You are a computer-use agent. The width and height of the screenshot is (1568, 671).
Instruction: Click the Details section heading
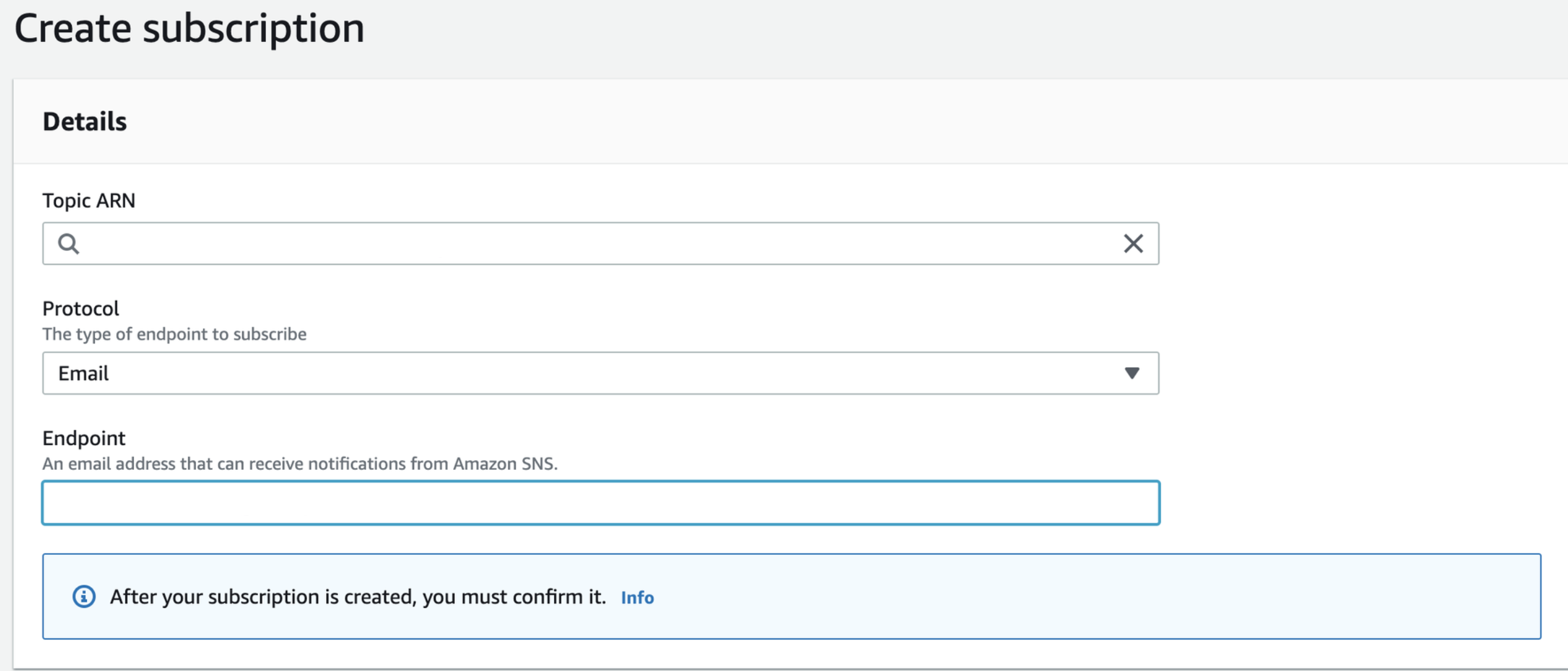(x=85, y=122)
